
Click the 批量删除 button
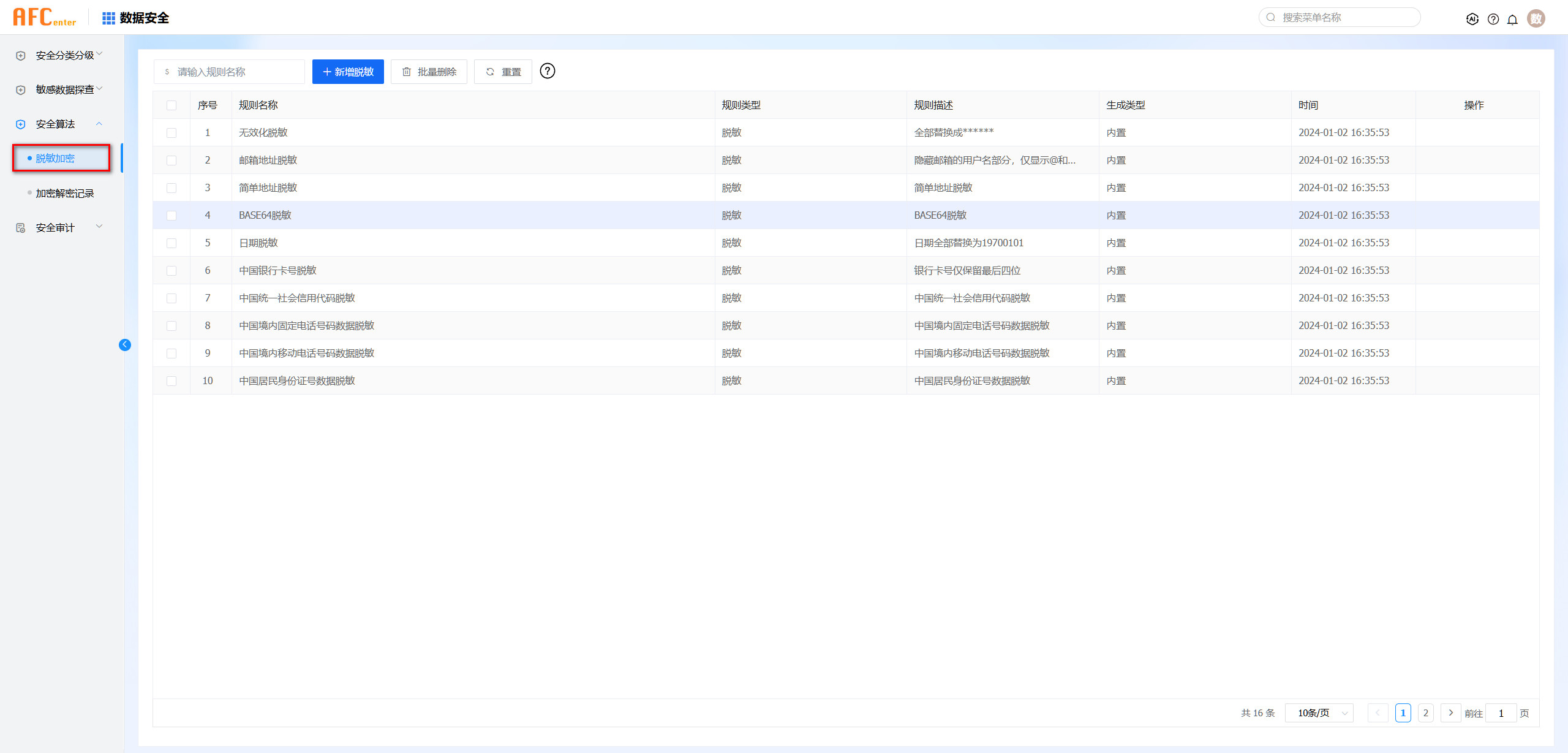[429, 72]
